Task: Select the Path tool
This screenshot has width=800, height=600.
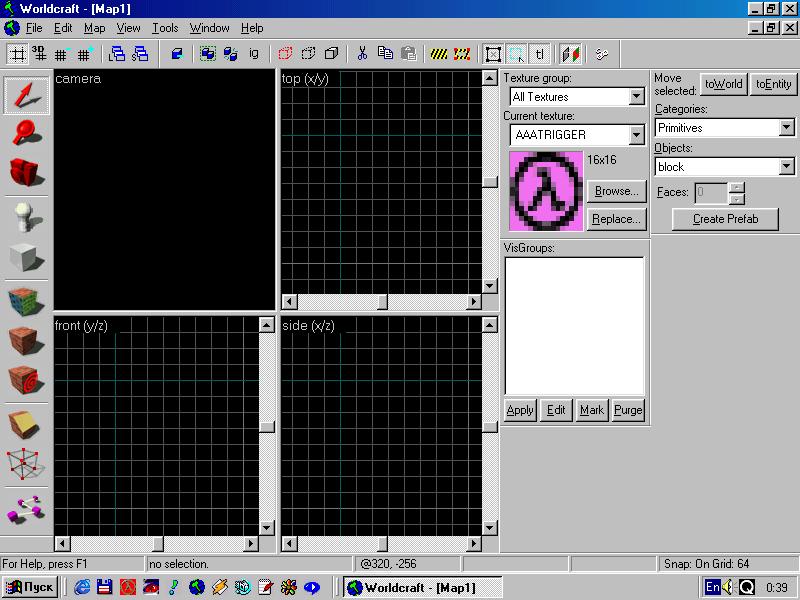Action: tap(26, 509)
